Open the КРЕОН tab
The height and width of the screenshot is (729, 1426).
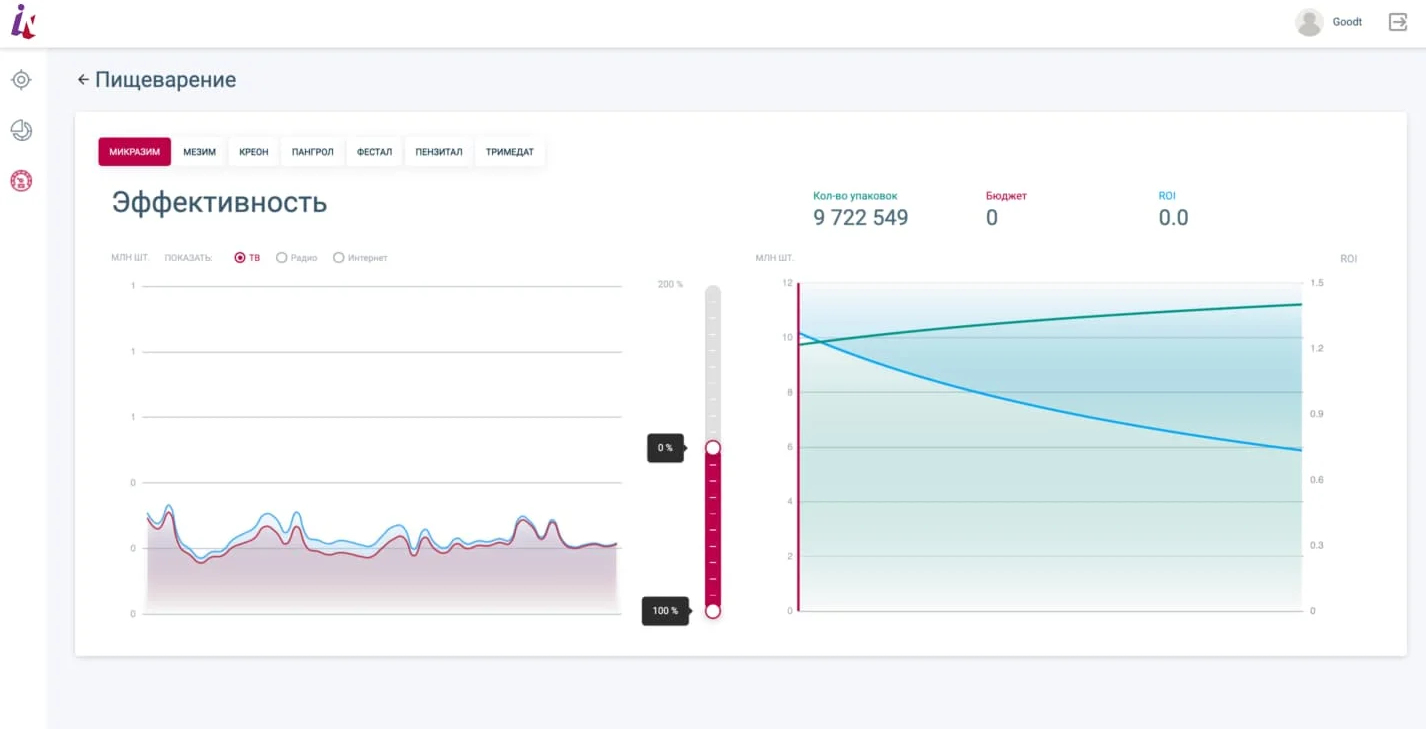click(254, 152)
